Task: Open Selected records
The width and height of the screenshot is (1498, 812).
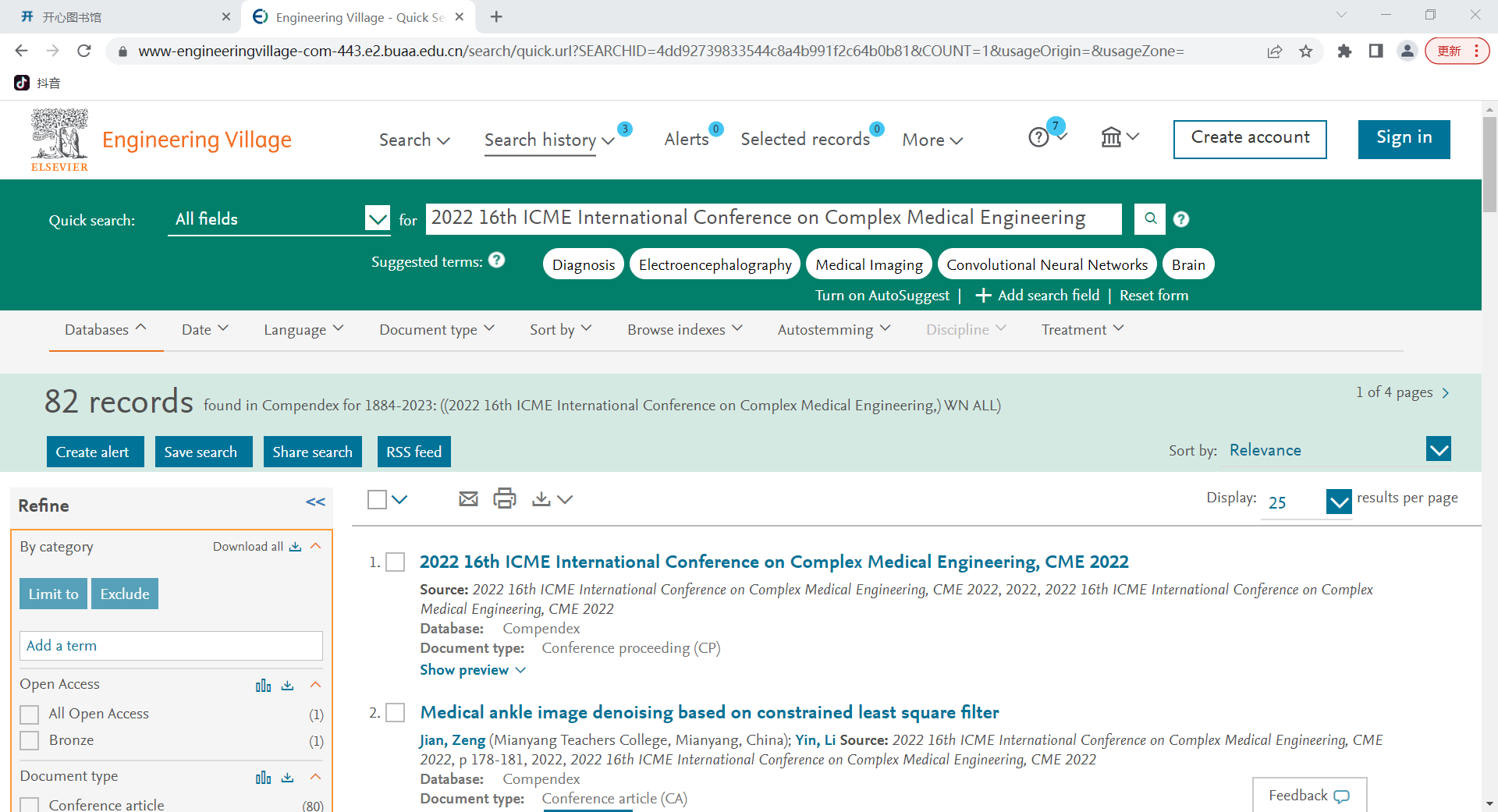Action: pyautogui.click(x=805, y=139)
